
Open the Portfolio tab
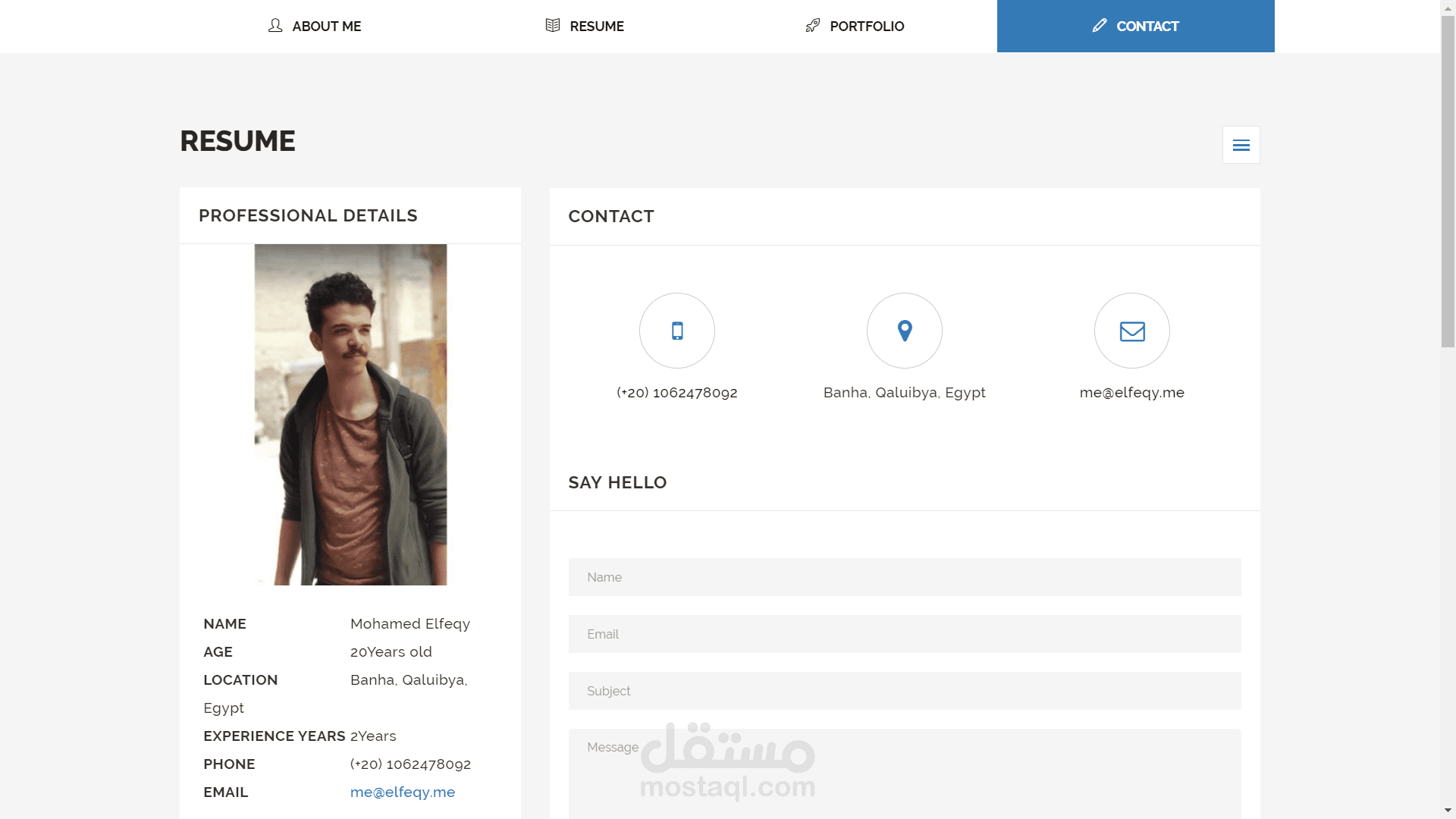point(867,27)
